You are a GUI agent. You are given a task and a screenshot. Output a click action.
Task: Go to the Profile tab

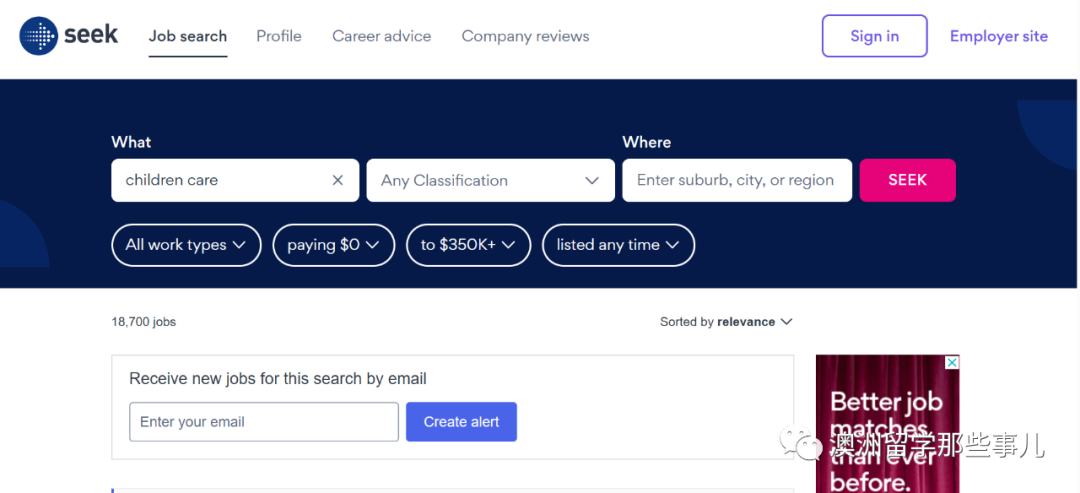[x=279, y=36]
